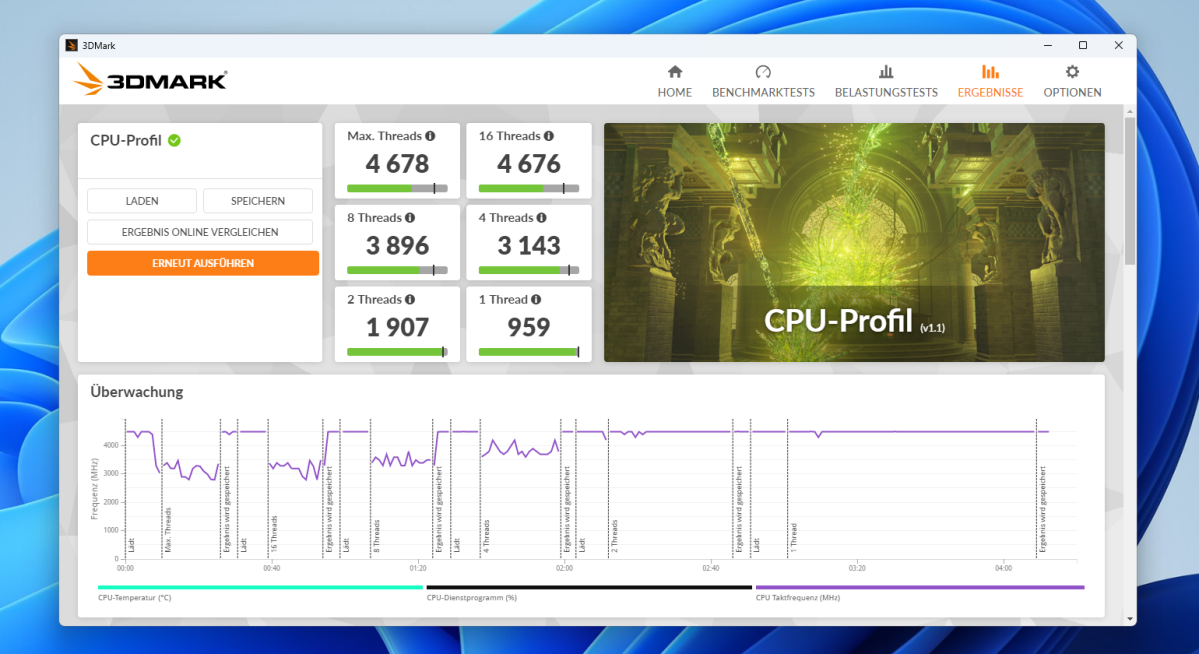Click the 04:00 time label on chart
This screenshot has height=654, width=1199.
pos(1003,568)
